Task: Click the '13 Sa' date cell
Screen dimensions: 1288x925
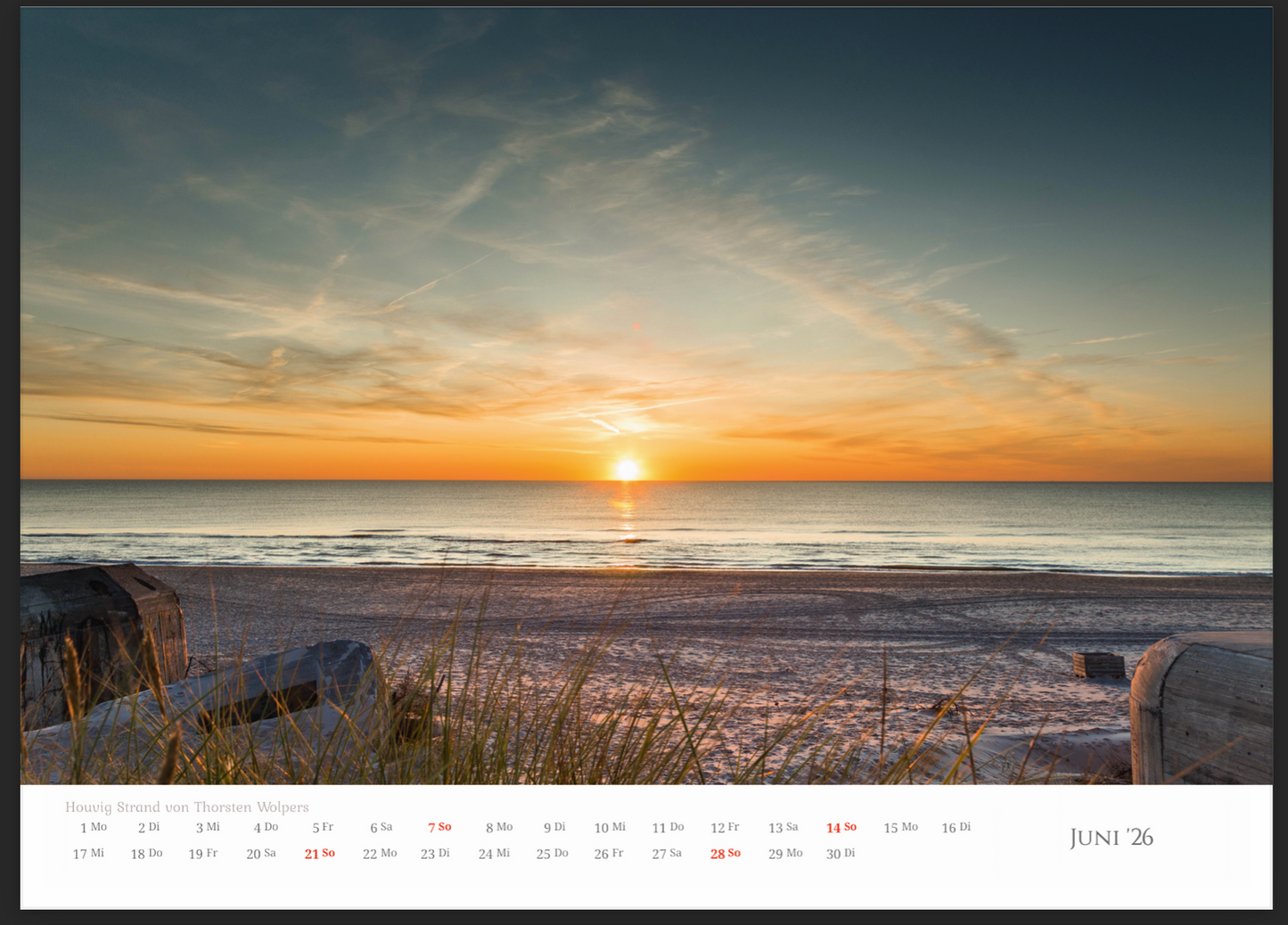Action: 783,828
